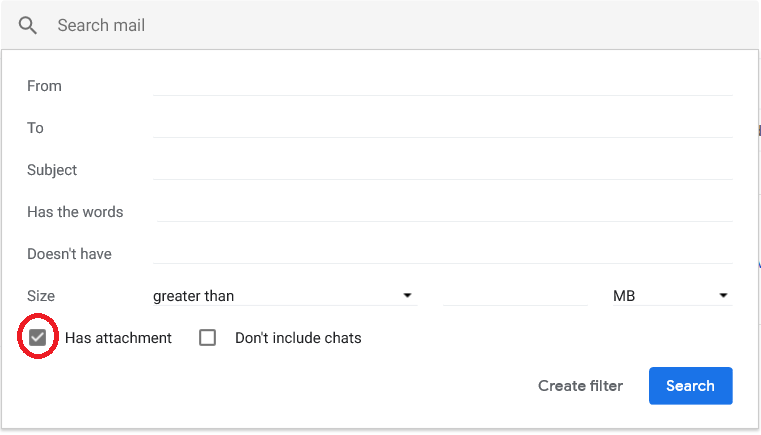Click the arrow beside greater than
761x435 pixels.
point(407,295)
